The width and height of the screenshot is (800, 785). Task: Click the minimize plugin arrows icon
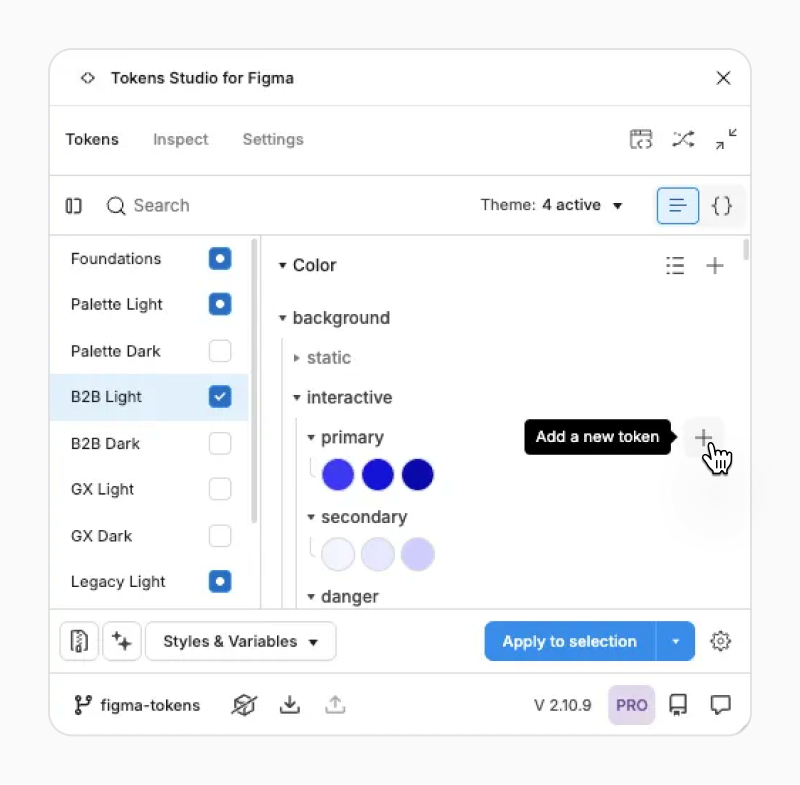[x=726, y=139]
